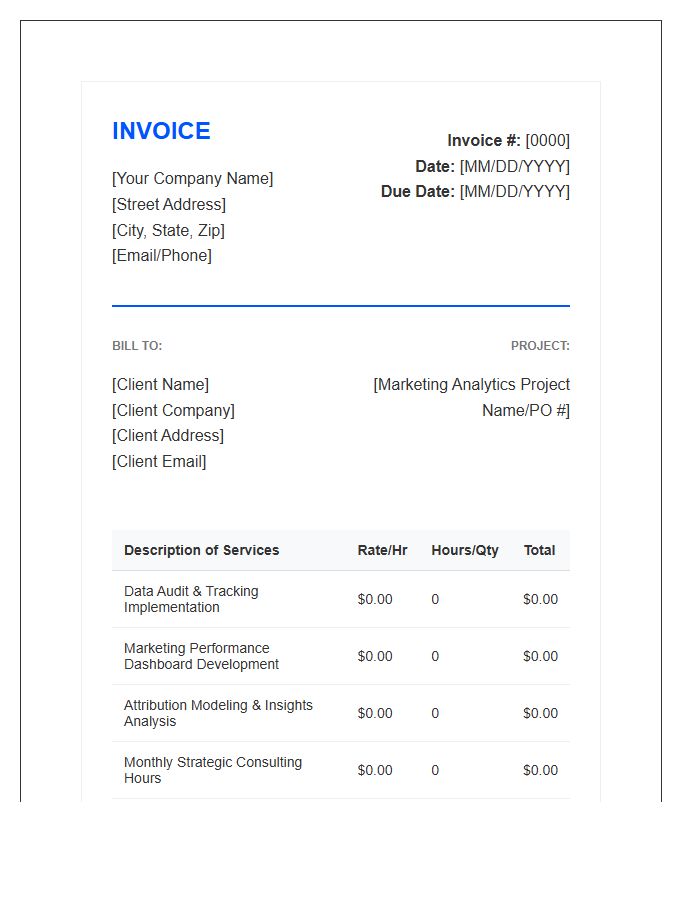Select Monthly Strategic Consulting Hours description
The width and height of the screenshot is (700, 900).
(x=213, y=770)
